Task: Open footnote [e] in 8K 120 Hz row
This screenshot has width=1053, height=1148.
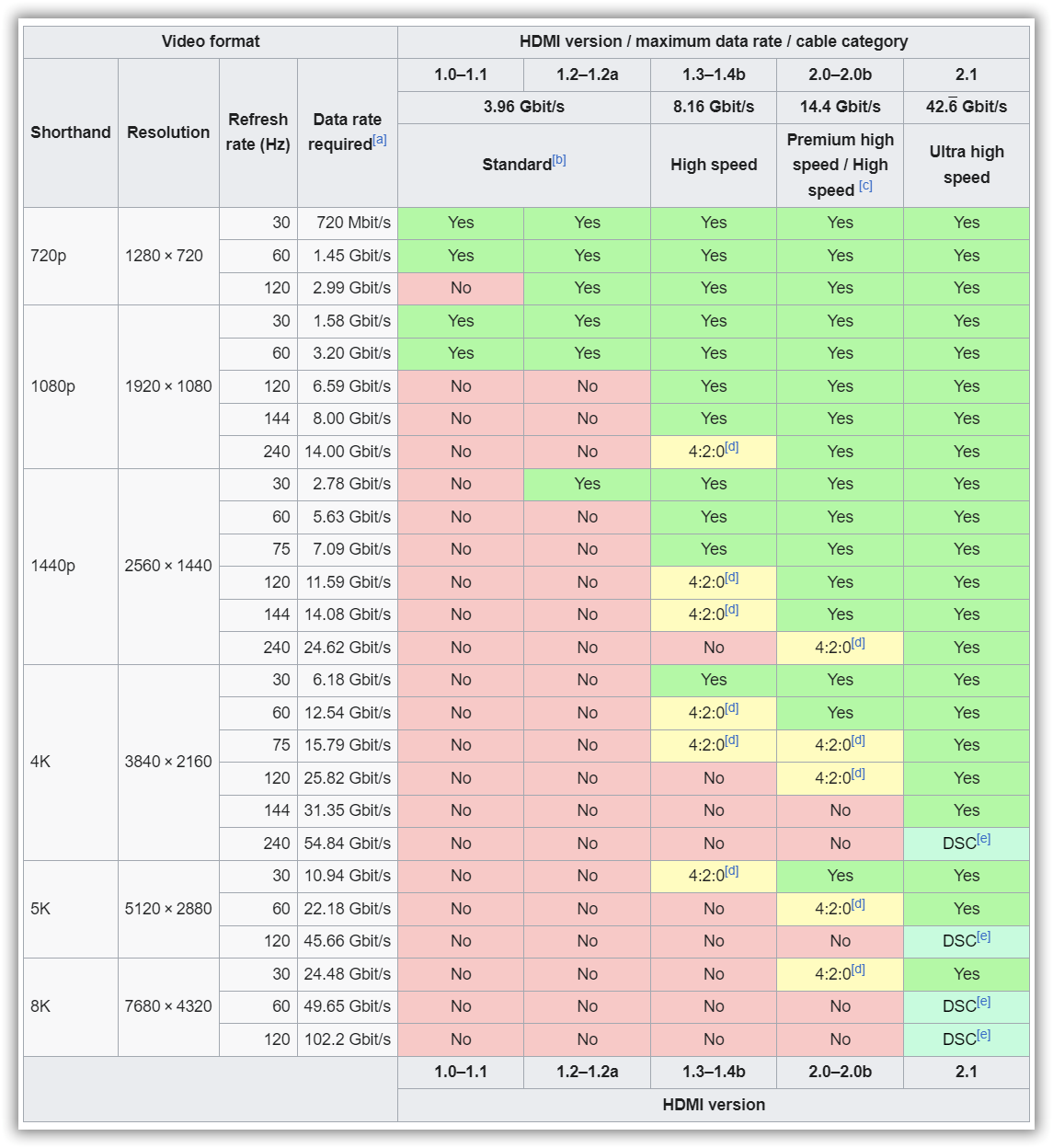Action: click(x=984, y=1035)
